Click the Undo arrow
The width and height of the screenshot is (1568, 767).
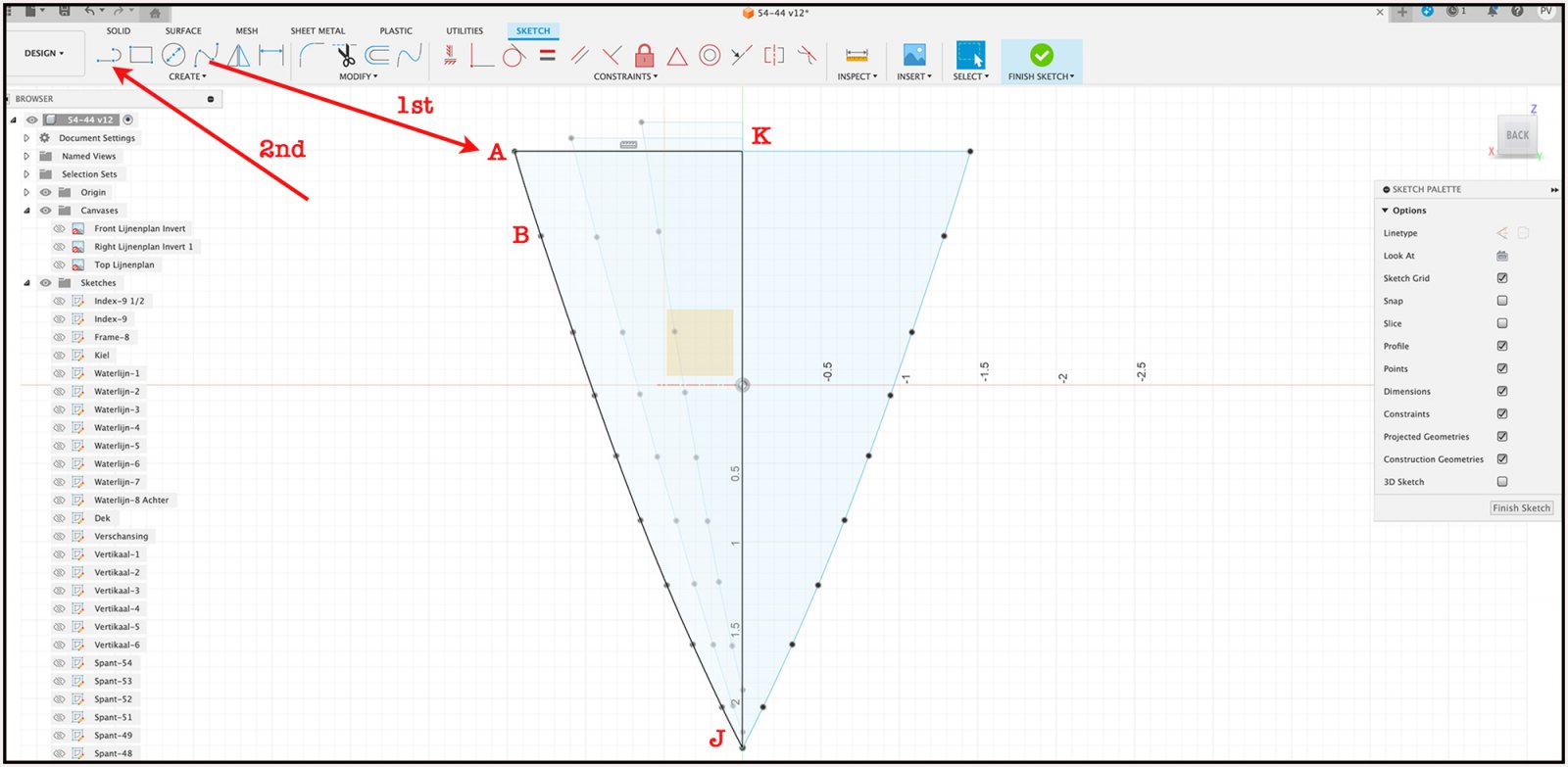point(90,12)
